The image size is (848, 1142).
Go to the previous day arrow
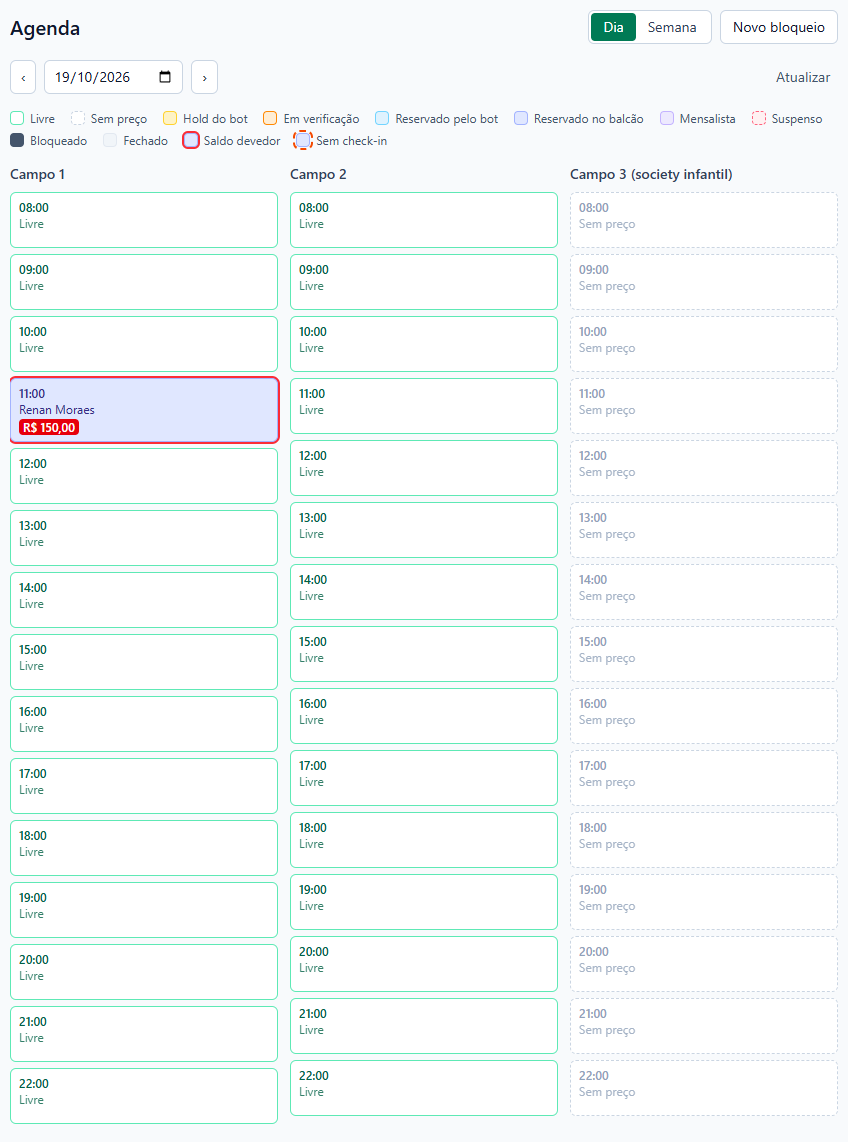click(x=23, y=77)
